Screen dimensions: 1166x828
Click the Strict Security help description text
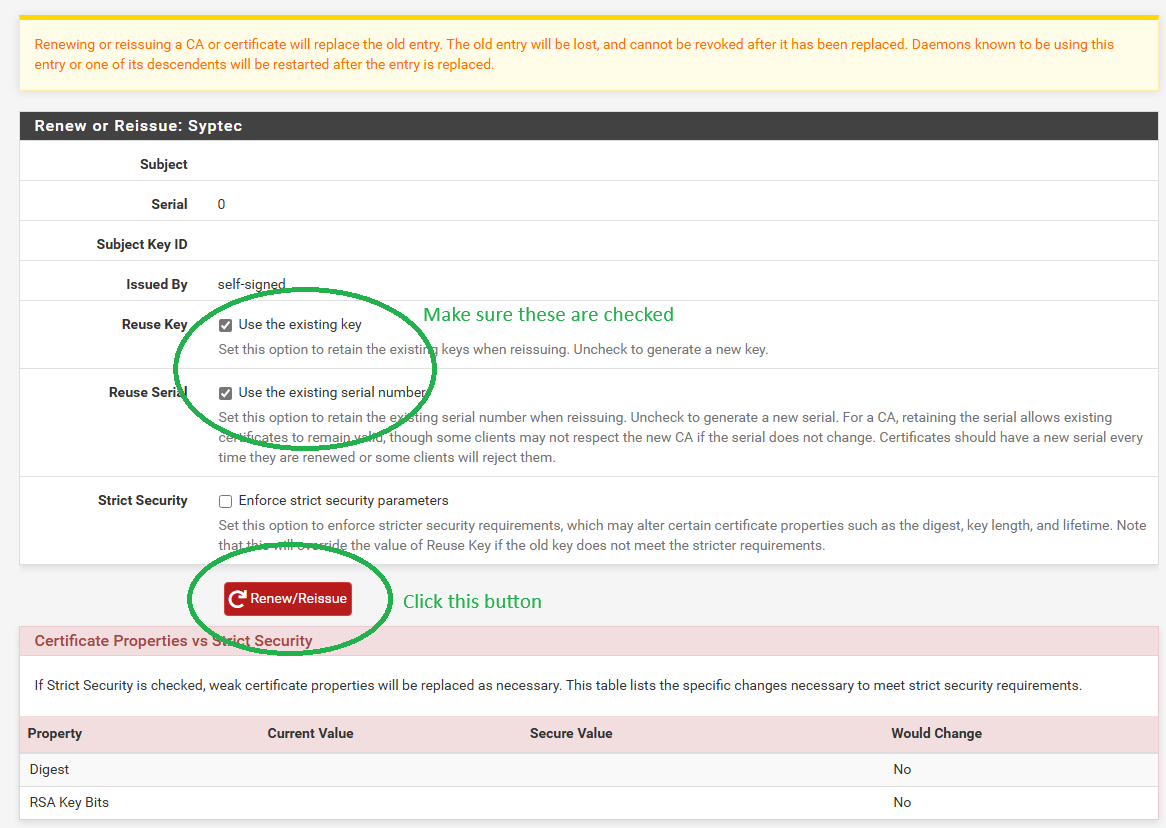coord(682,536)
